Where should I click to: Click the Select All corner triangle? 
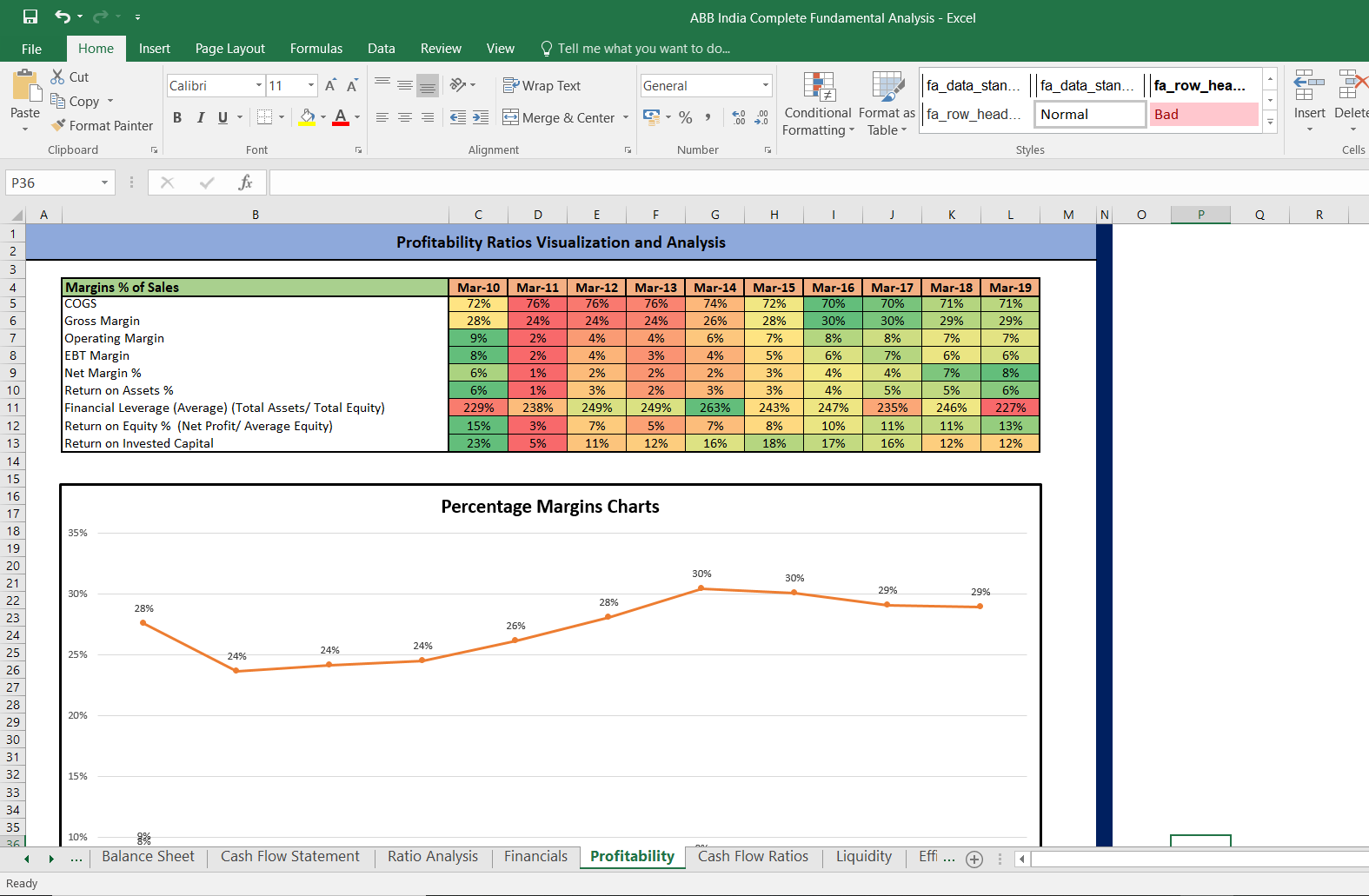tap(17, 215)
